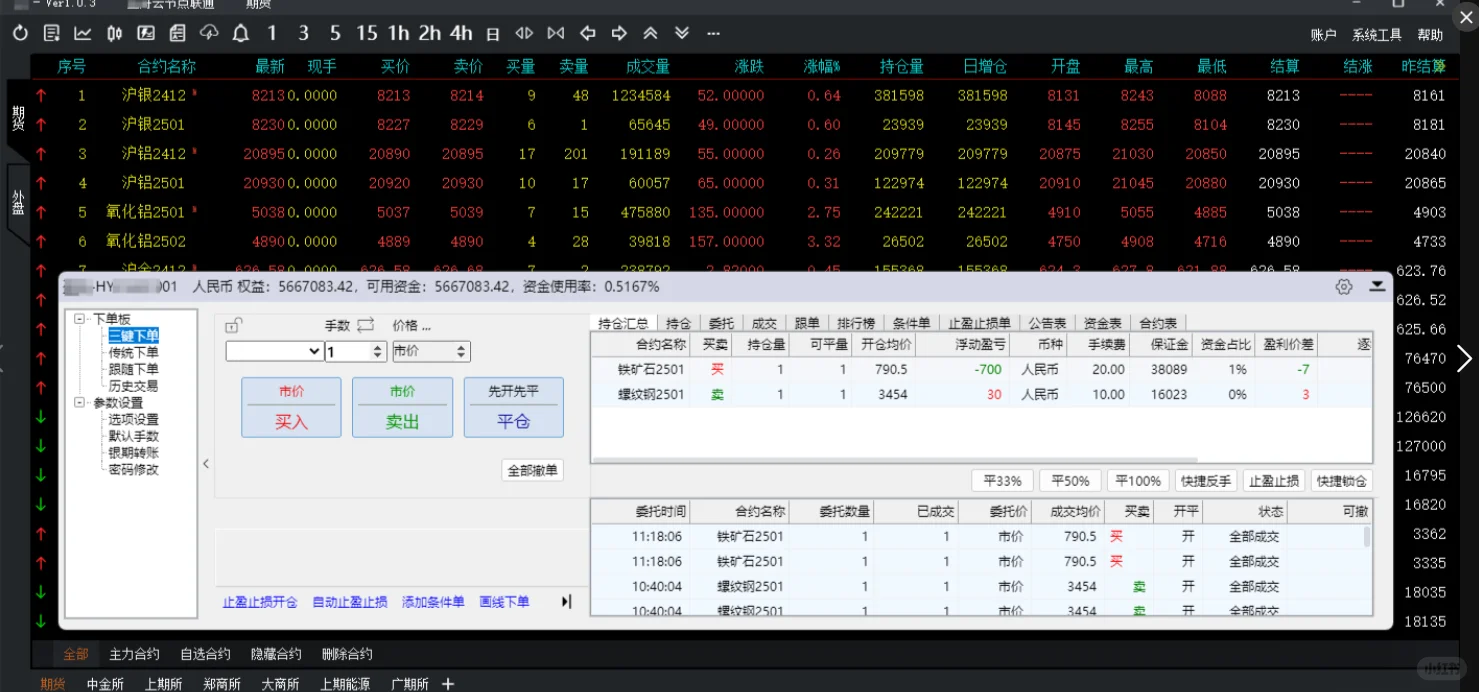Open the alert bell icon

(x=241, y=33)
